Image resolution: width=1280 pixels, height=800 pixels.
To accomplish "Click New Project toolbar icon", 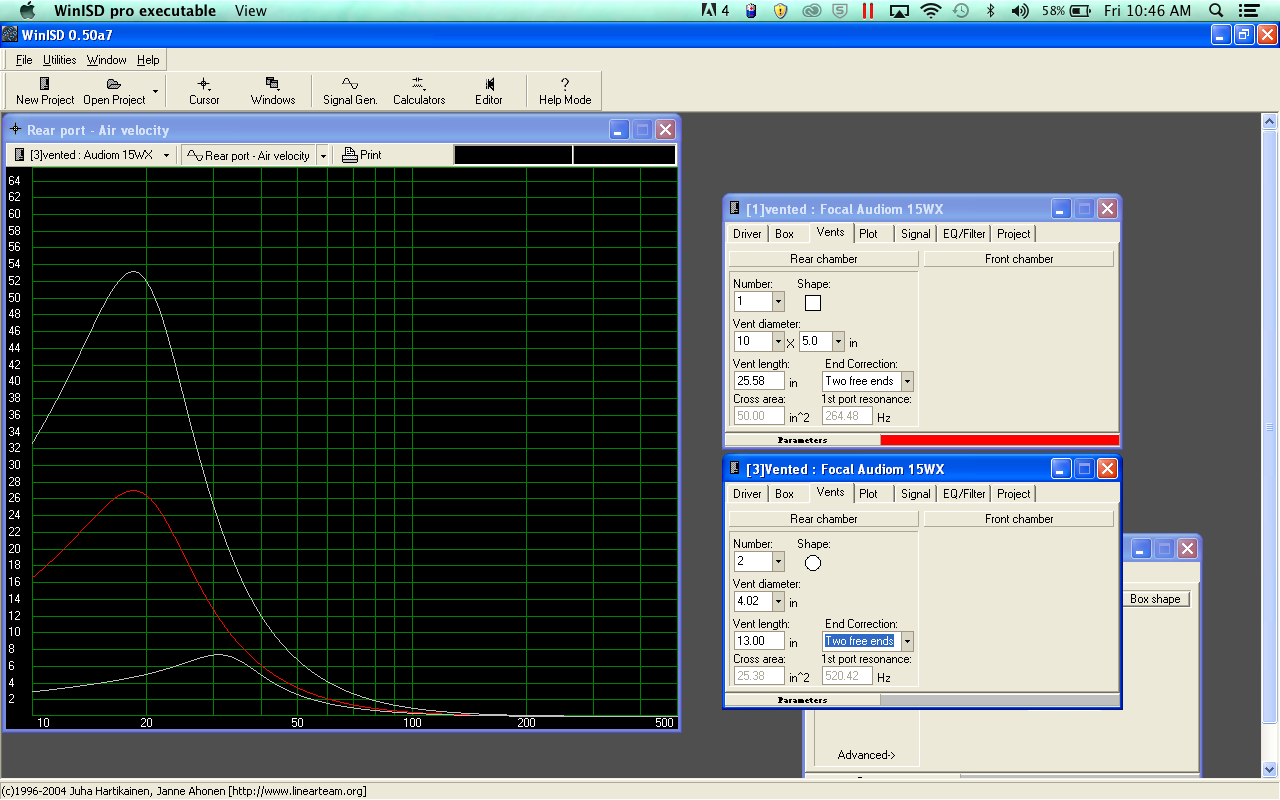I will pos(45,90).
